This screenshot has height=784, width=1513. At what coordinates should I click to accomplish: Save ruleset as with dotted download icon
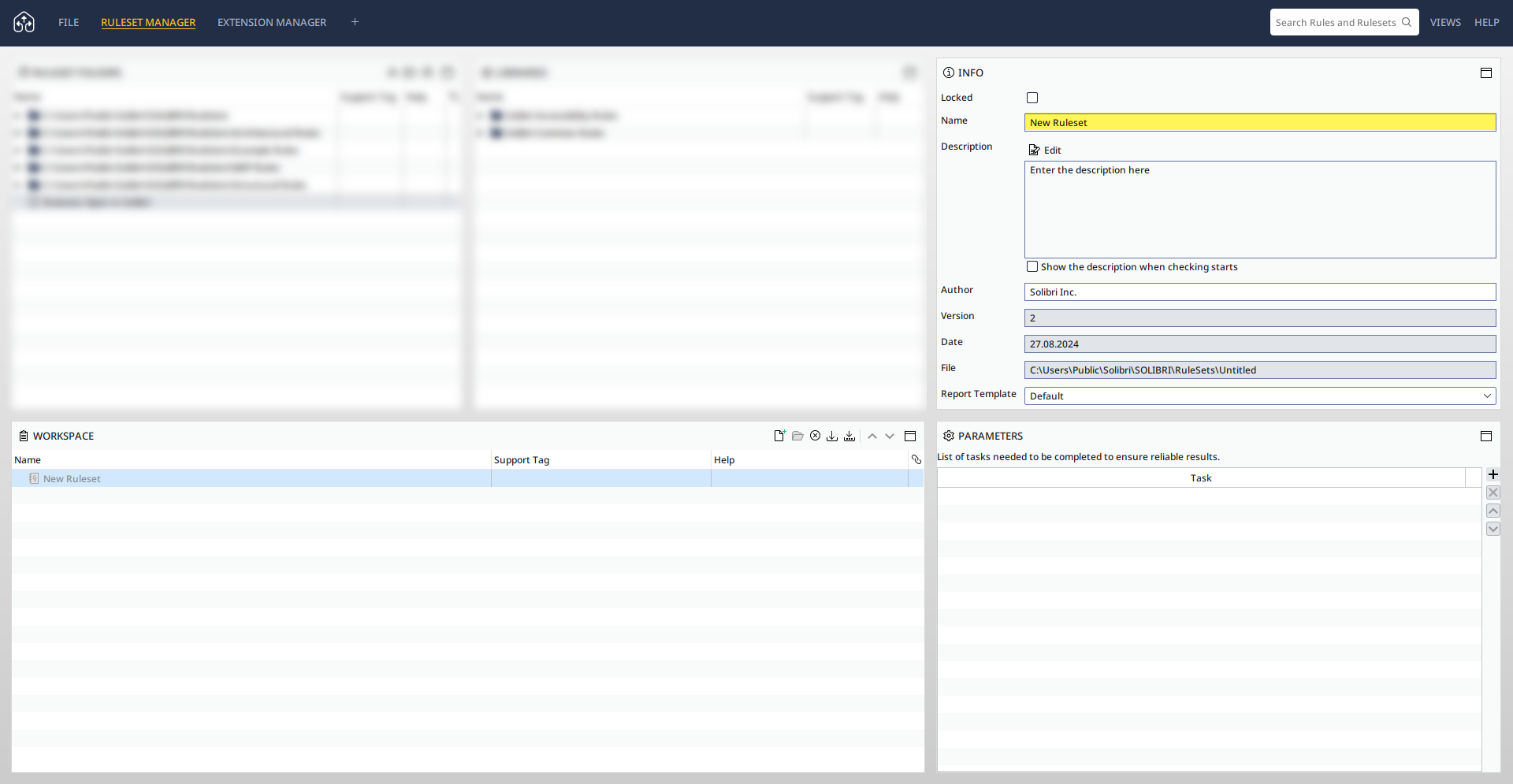849,436
